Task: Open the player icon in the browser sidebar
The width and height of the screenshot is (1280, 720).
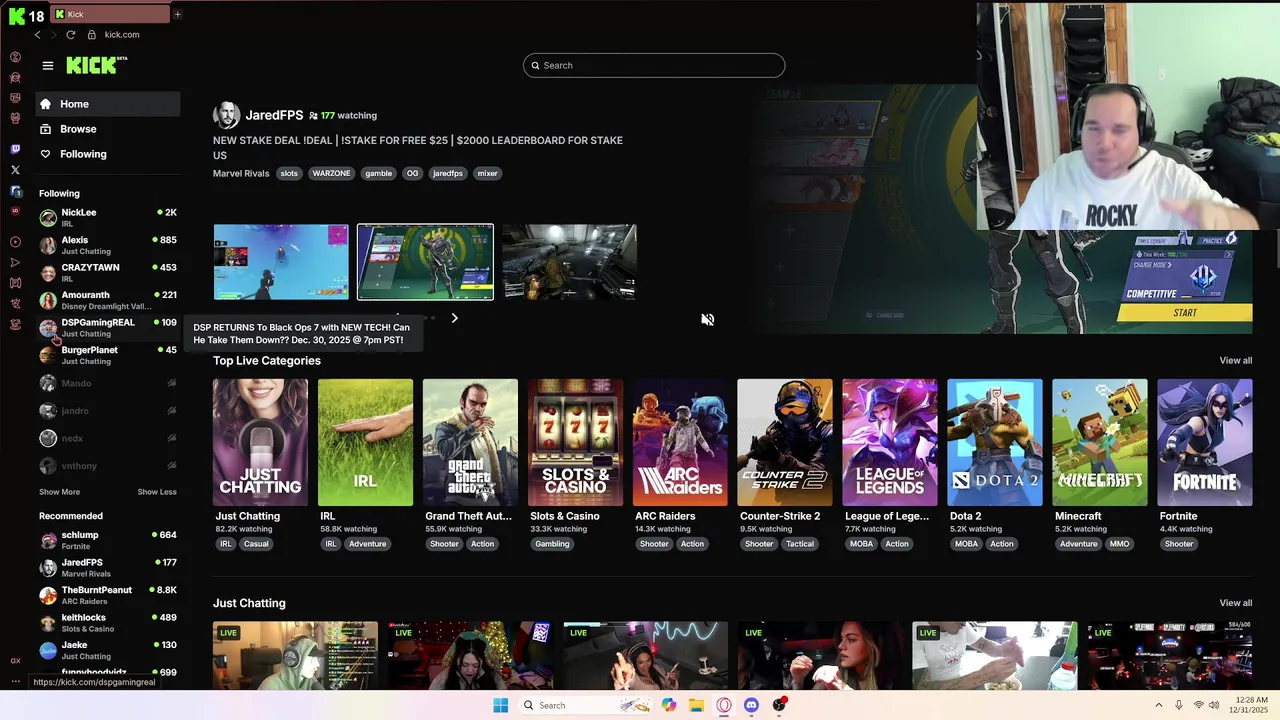Action: click(15, 242)
